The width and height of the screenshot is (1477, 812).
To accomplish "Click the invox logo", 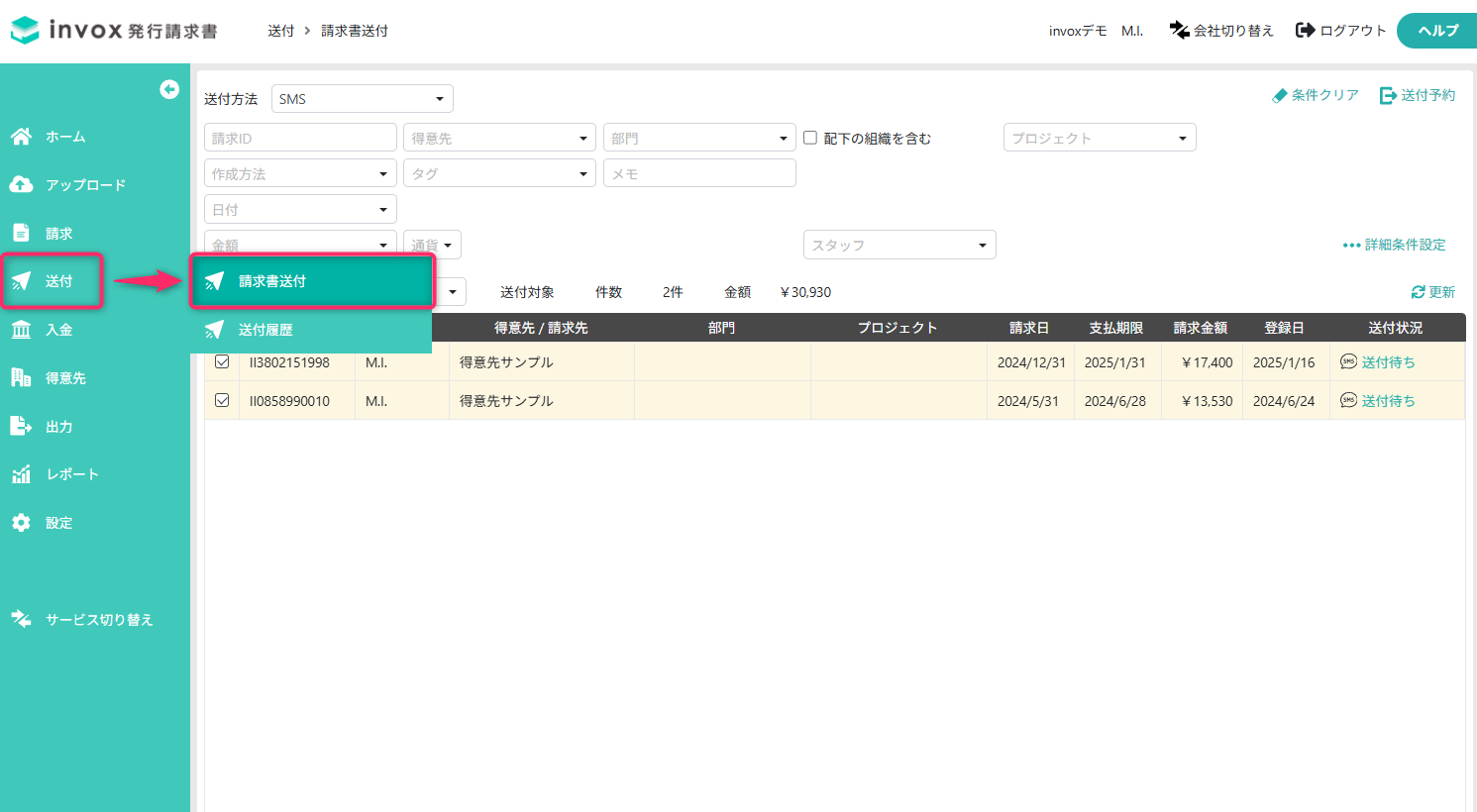I will (x=114, y=30).
